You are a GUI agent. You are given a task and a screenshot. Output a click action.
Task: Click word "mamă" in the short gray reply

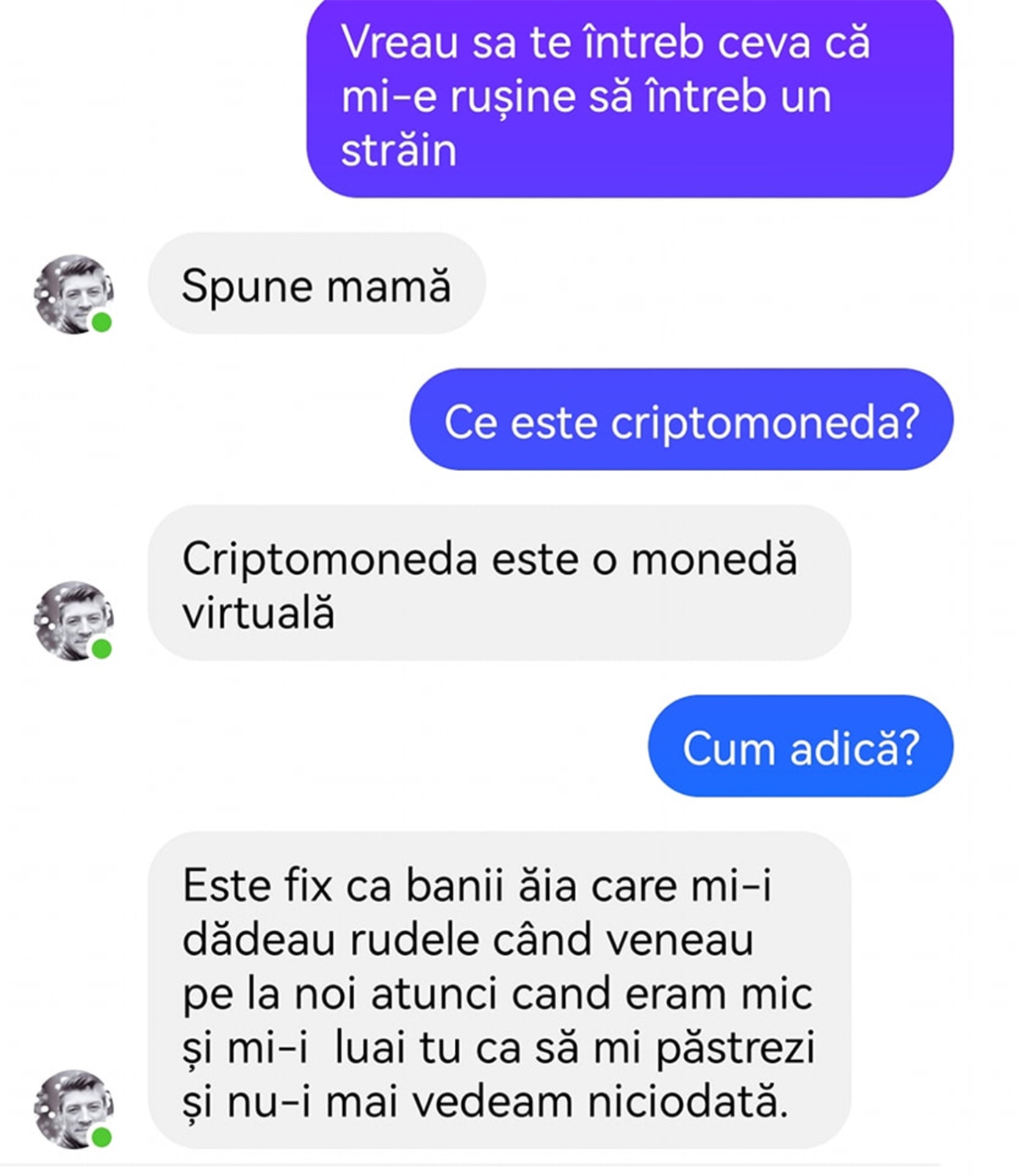[388, 285]
